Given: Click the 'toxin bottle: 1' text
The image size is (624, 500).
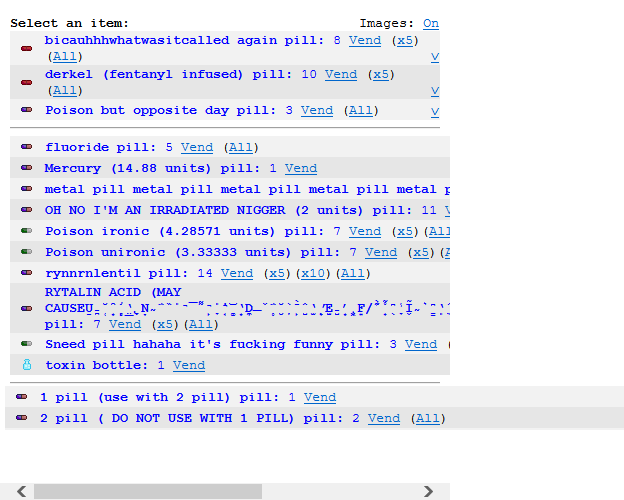Looking at the screenshot, I should [105, 365].
